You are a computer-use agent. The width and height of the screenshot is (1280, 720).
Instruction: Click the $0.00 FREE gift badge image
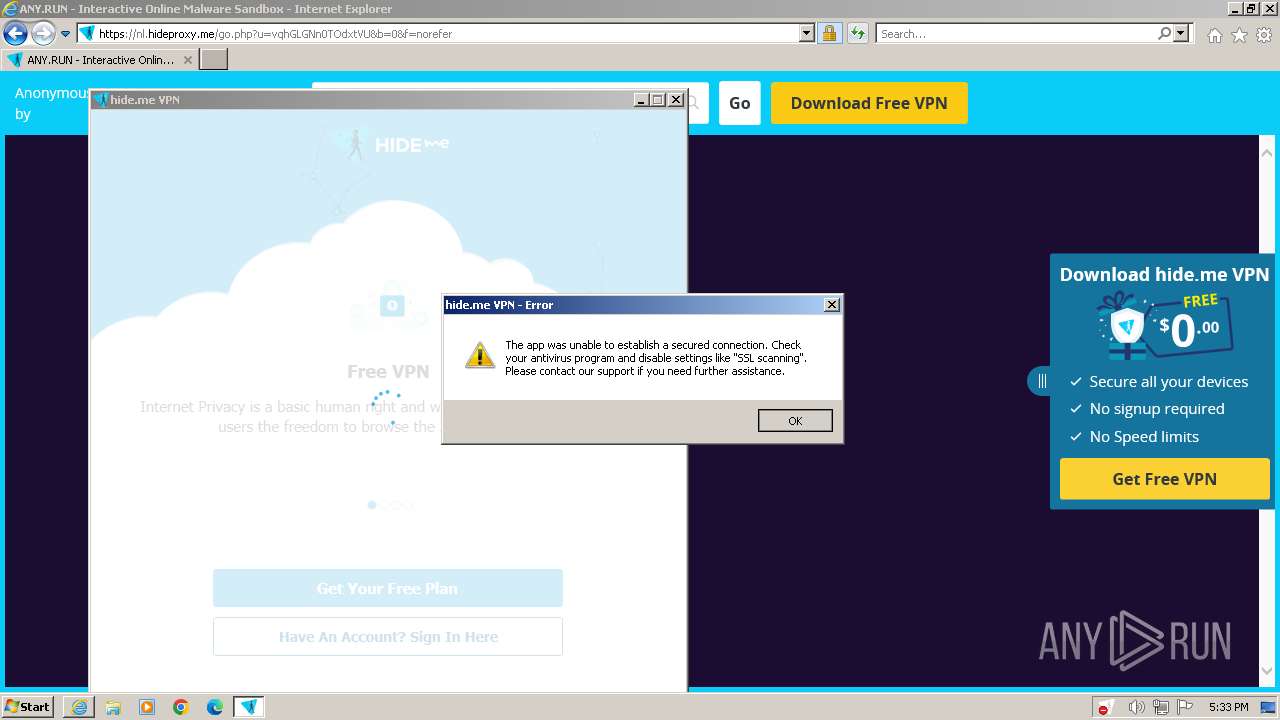coord(1164,326)
